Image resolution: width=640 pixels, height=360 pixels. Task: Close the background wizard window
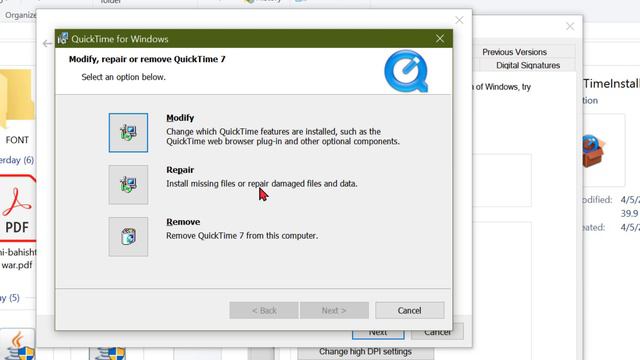tap(459, 20)
